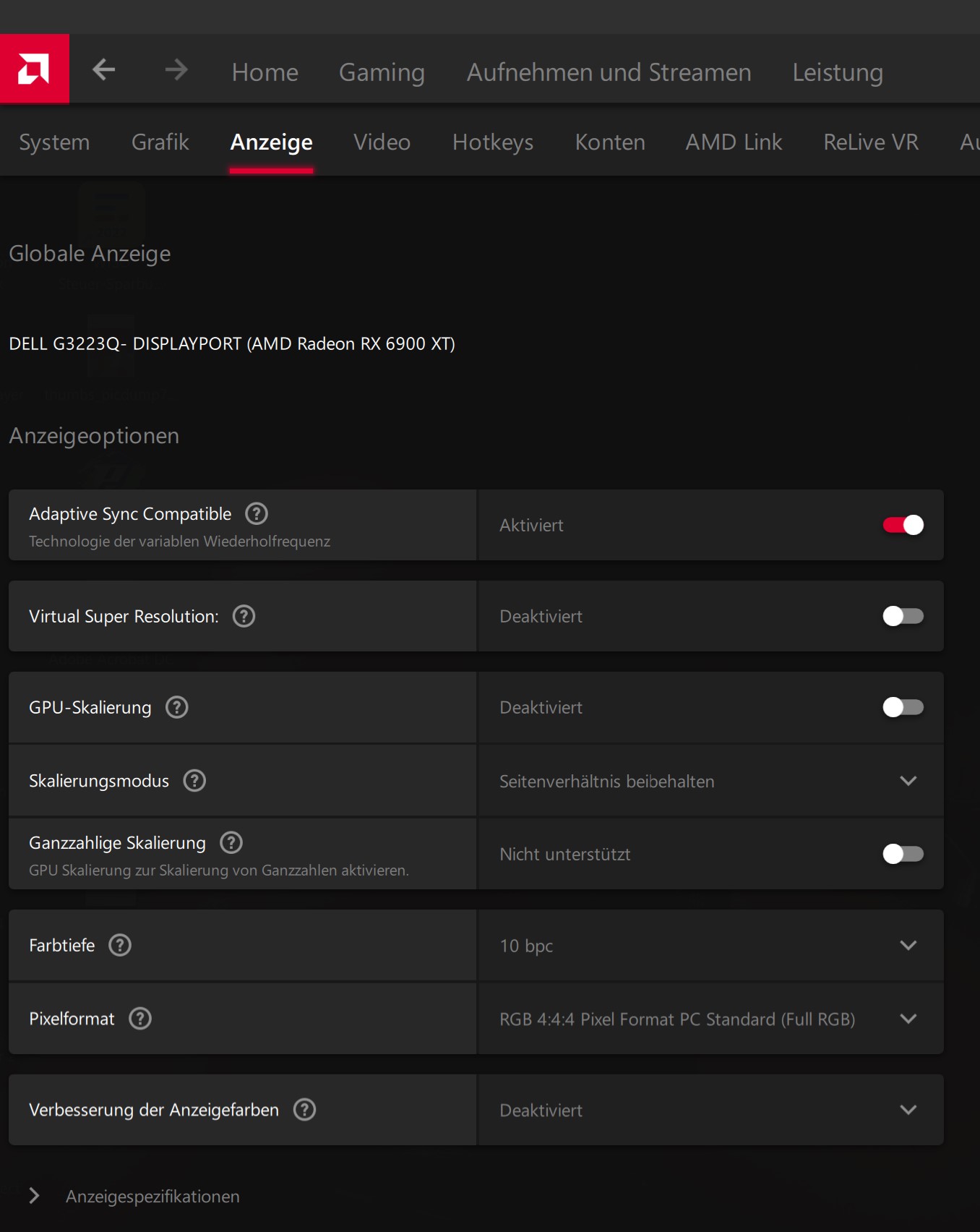The image size is (980, 1232).
Task: Open Aufnehmen und Streamen tab
Action: point(609,72)
